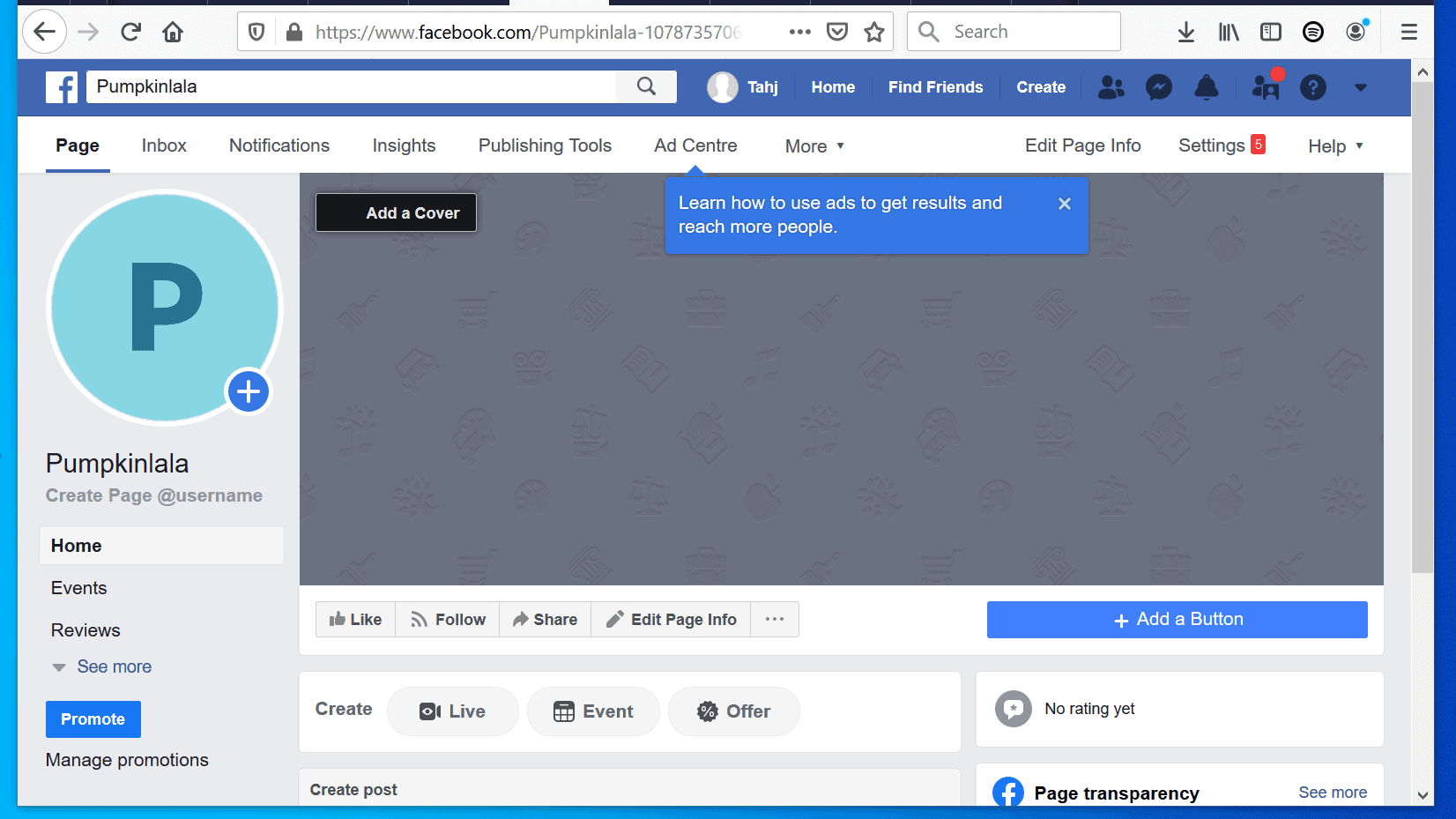Click the Pumpkinlala profile picture

[165, 308]
